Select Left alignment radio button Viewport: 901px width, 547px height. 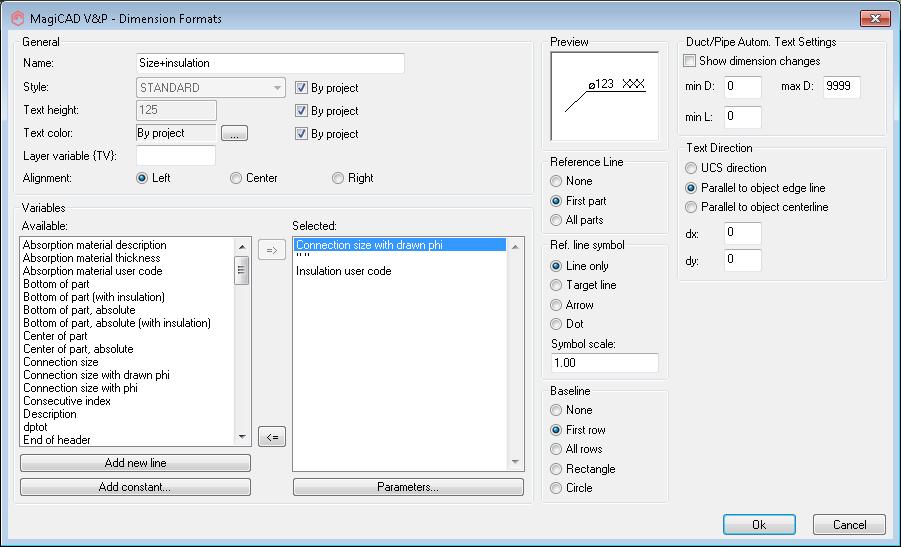click(142, 178)
